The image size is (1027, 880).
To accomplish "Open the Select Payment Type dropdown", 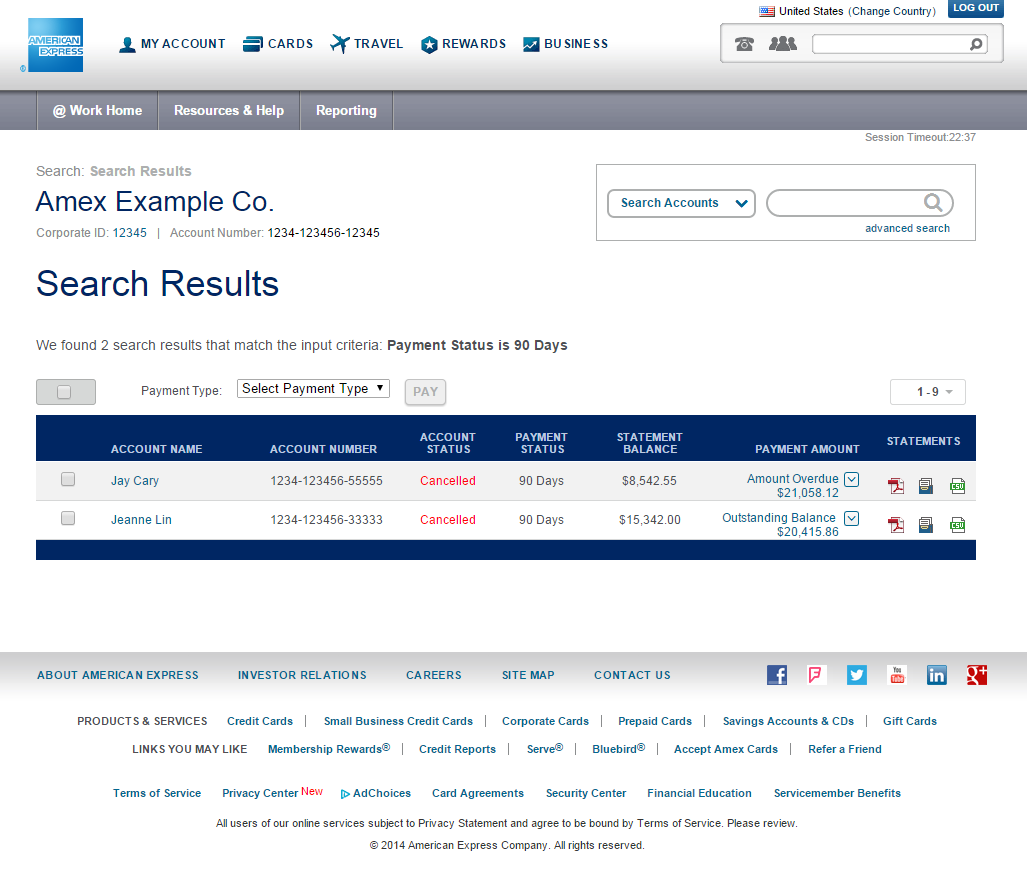I will click(x=313, y=389).
